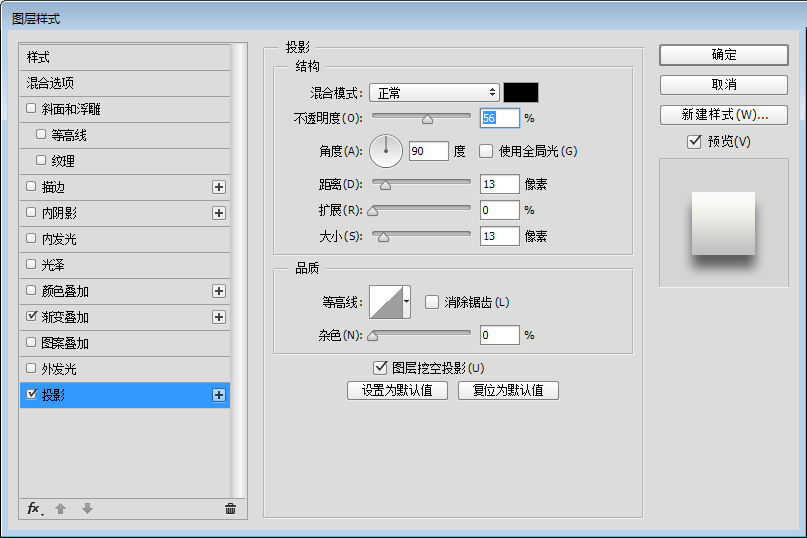Open the black shadow color swatch
Screen dimensions: 807x538
(521, 93)
